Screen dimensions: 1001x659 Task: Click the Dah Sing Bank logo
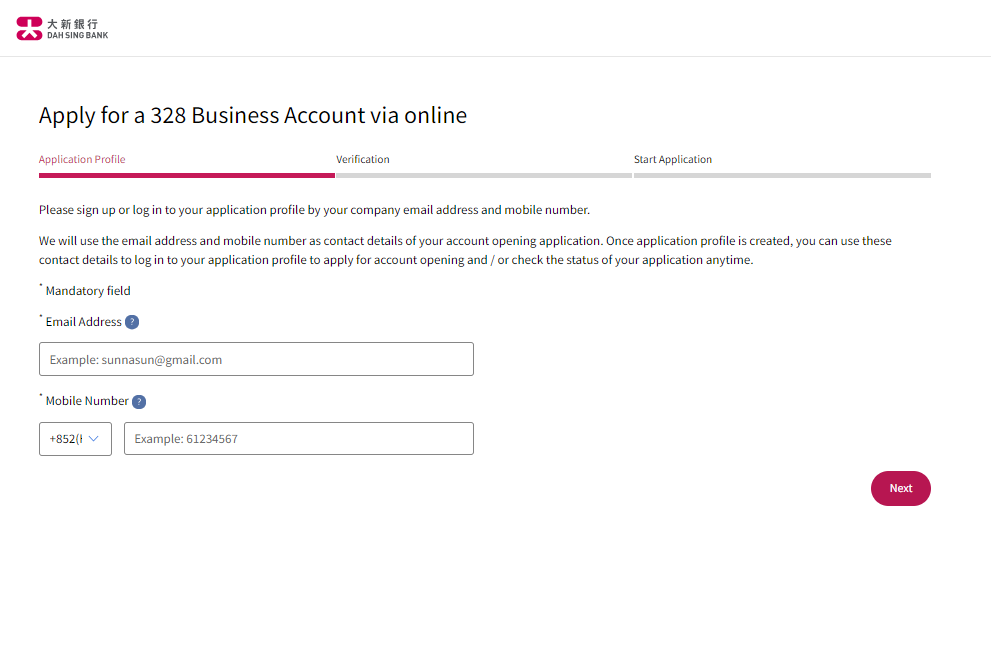[x=63, y=29]
